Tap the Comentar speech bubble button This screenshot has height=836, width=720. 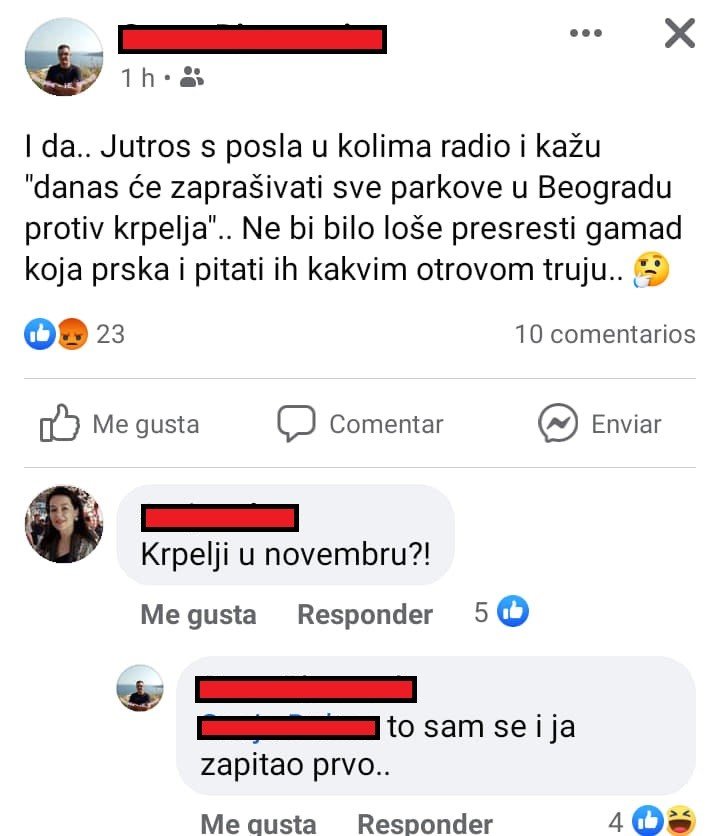pos(360,424)
